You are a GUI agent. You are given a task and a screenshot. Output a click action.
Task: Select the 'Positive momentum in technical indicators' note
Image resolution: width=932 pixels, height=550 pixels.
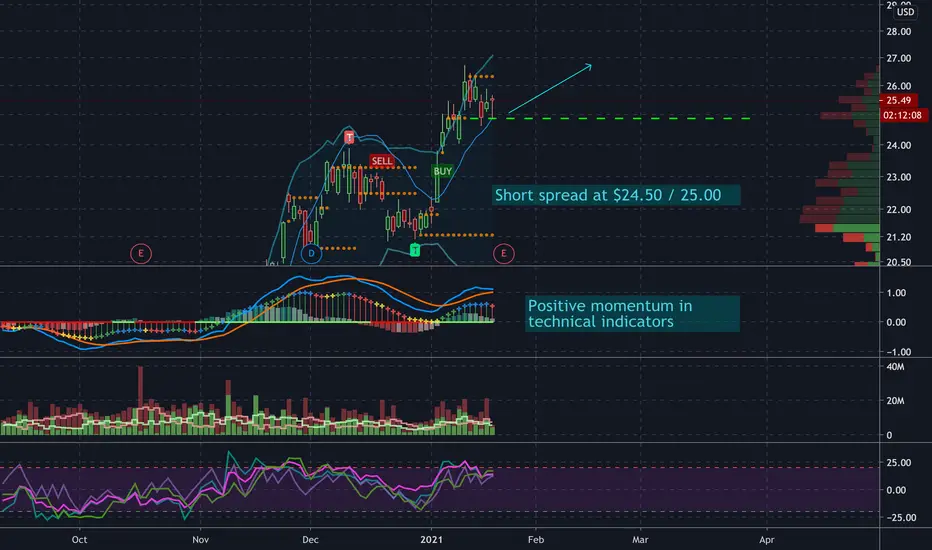pos(632,313)
